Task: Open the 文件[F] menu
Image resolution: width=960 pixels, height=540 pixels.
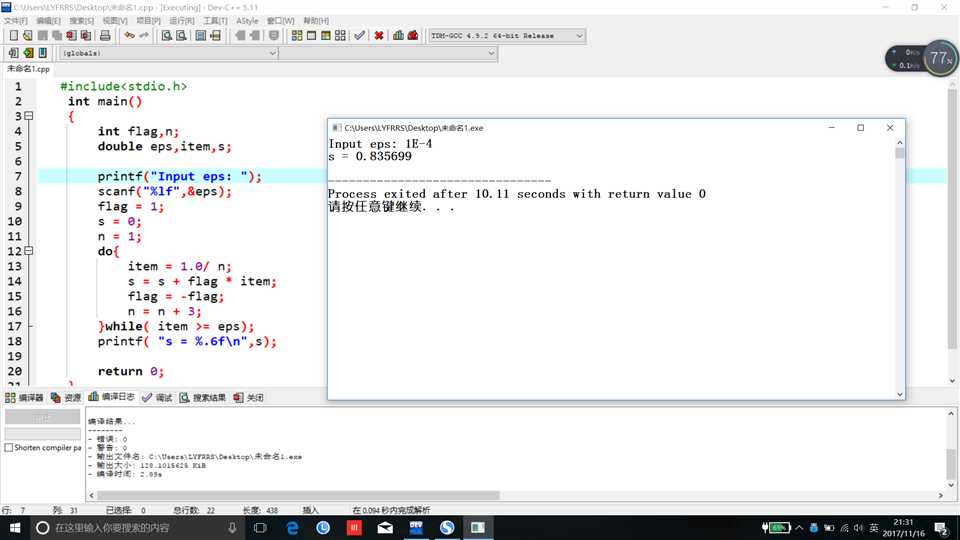Action: pos(16,21)
